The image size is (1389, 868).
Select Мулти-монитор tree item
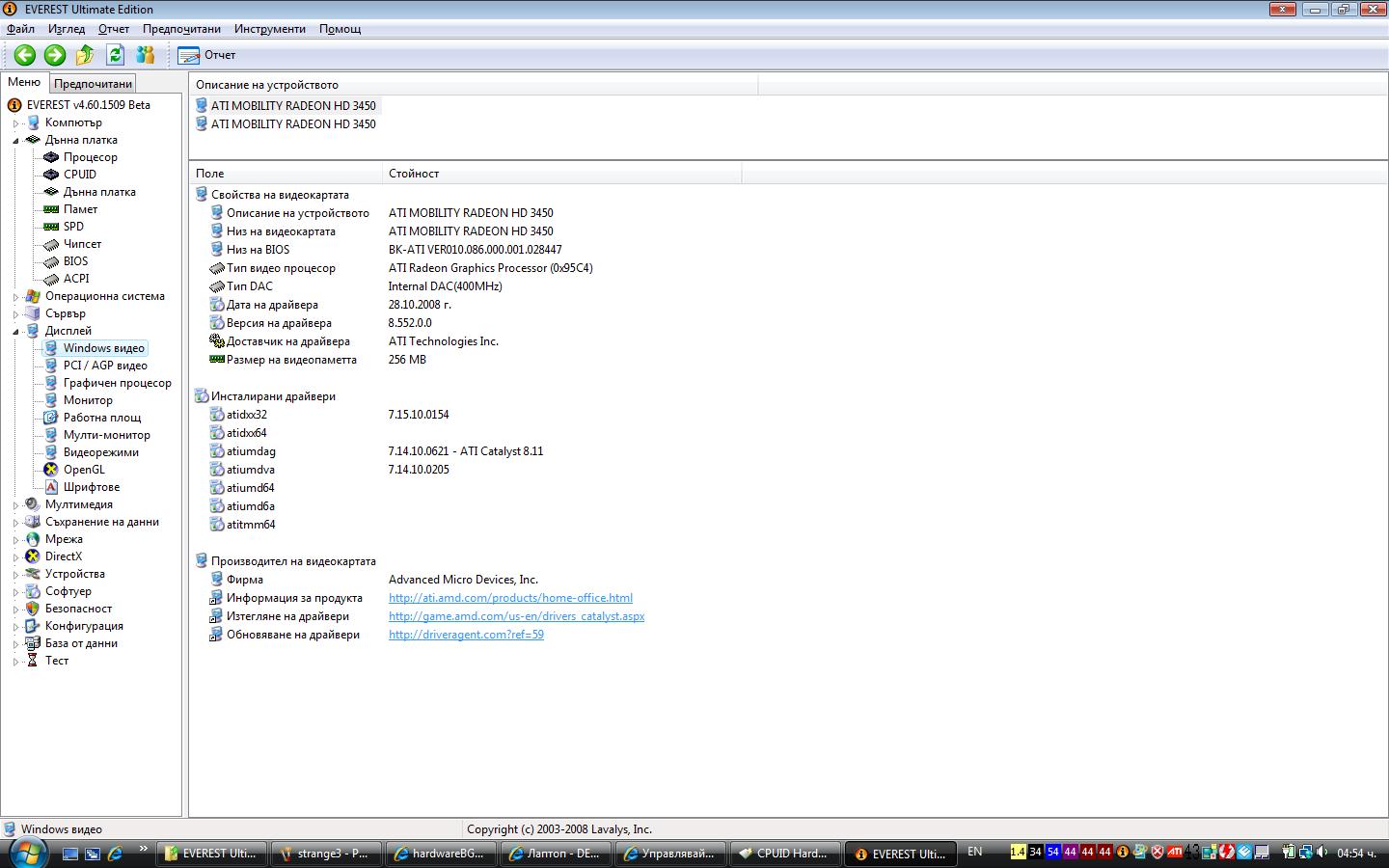[106, 435]
